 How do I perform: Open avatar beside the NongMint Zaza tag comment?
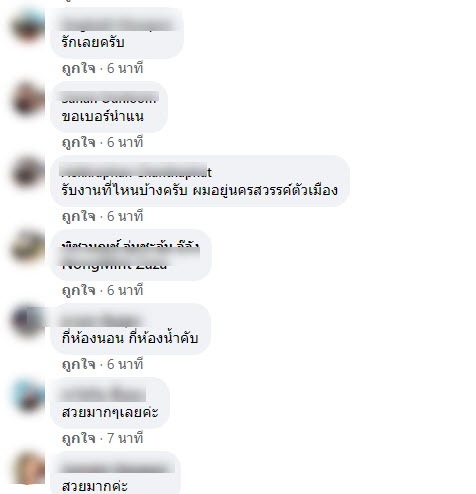click(x=28, y=247)
